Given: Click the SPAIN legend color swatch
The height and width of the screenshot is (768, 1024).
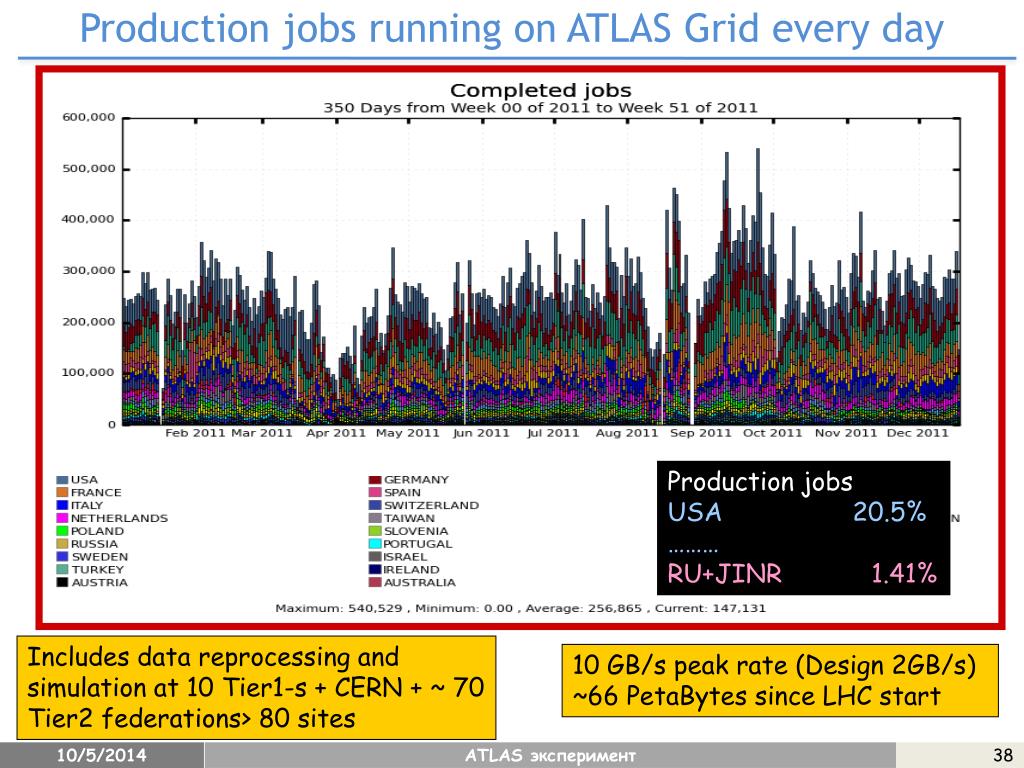Looking at the screenshot, I should 375,492.
